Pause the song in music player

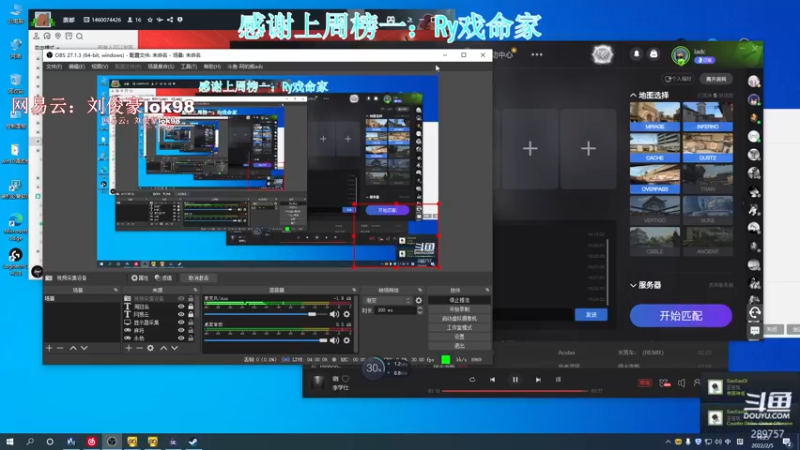pos(515,380)
